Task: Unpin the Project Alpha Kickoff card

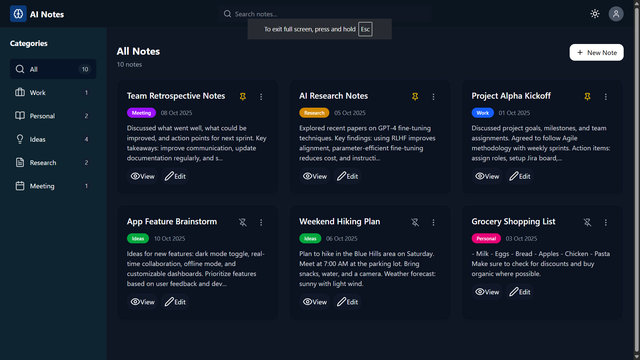Action: coord(587,96)
